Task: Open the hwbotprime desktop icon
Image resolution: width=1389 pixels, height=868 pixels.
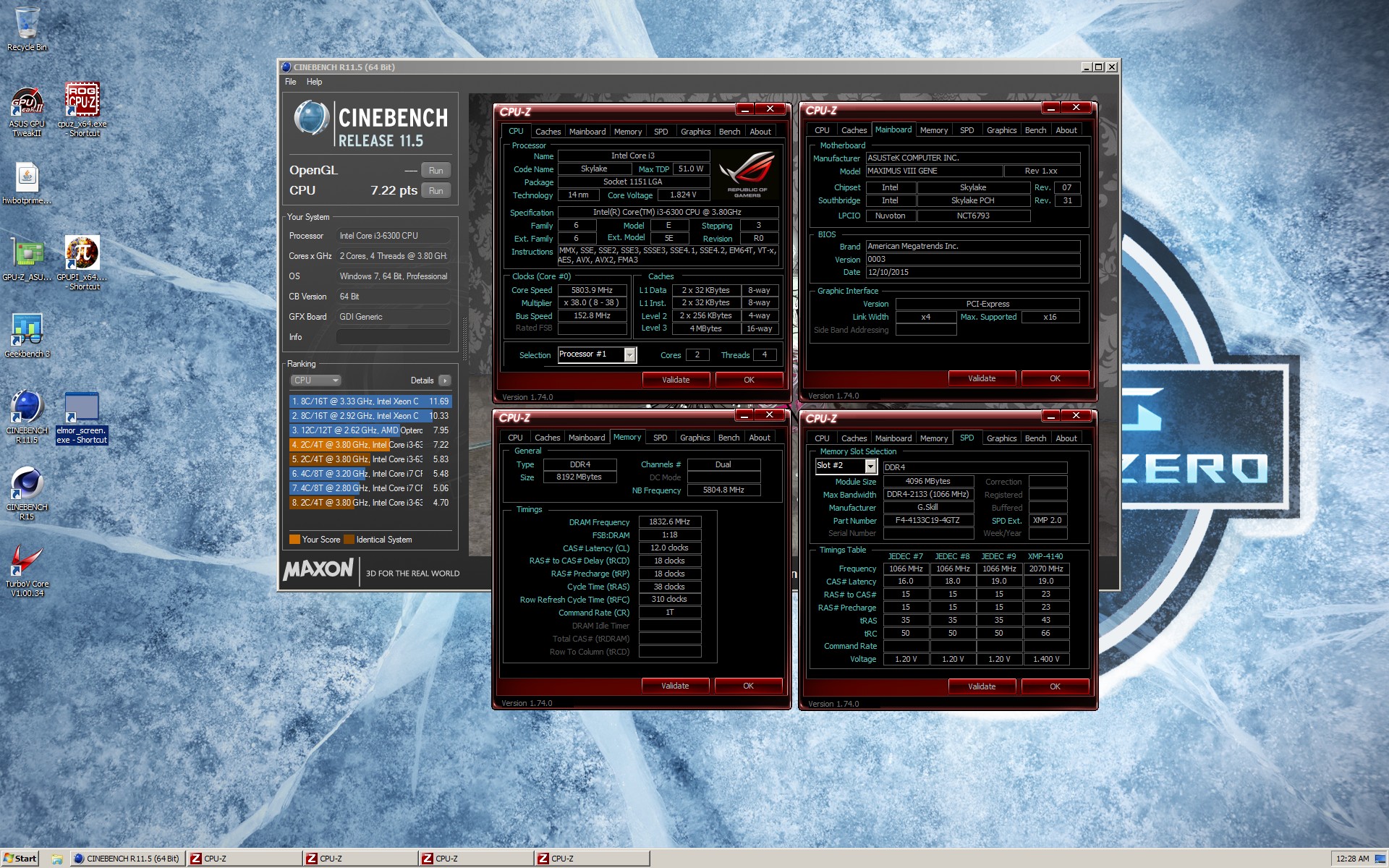Action: point(27,184)
